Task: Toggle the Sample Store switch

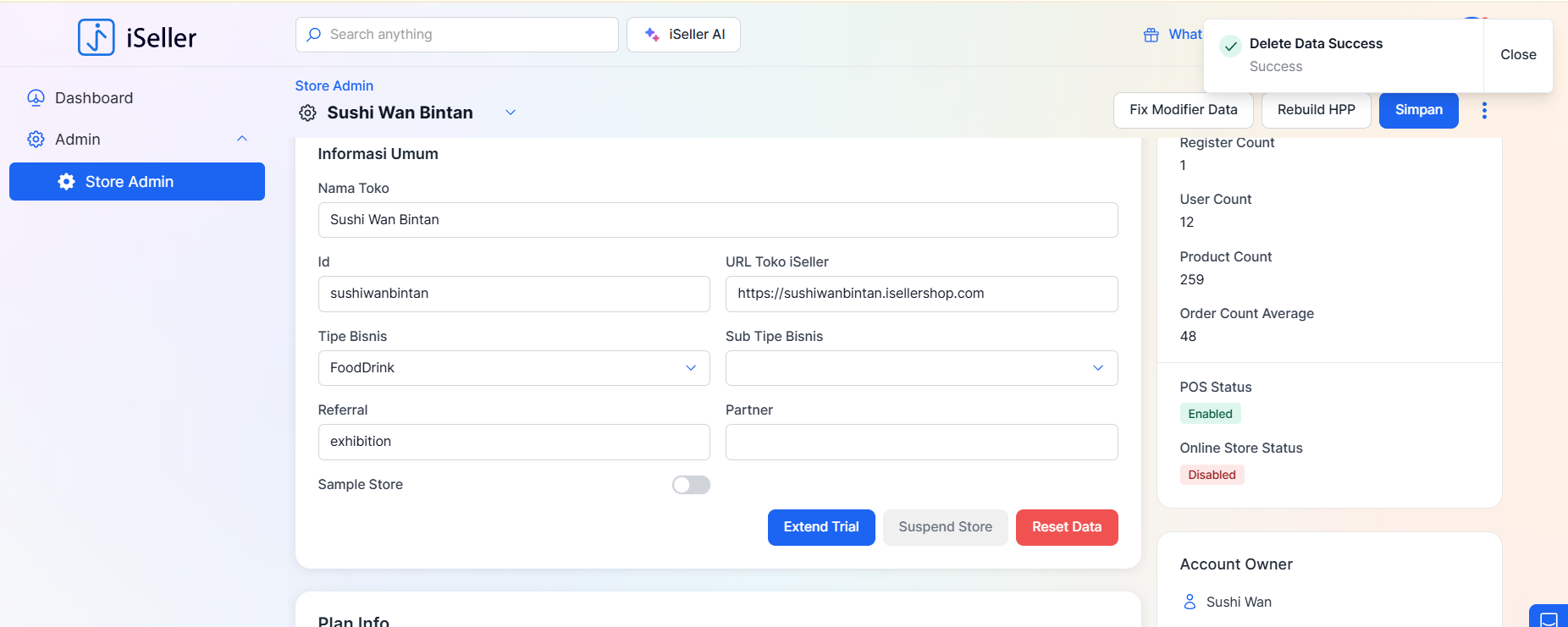Action: click(691, 485)
